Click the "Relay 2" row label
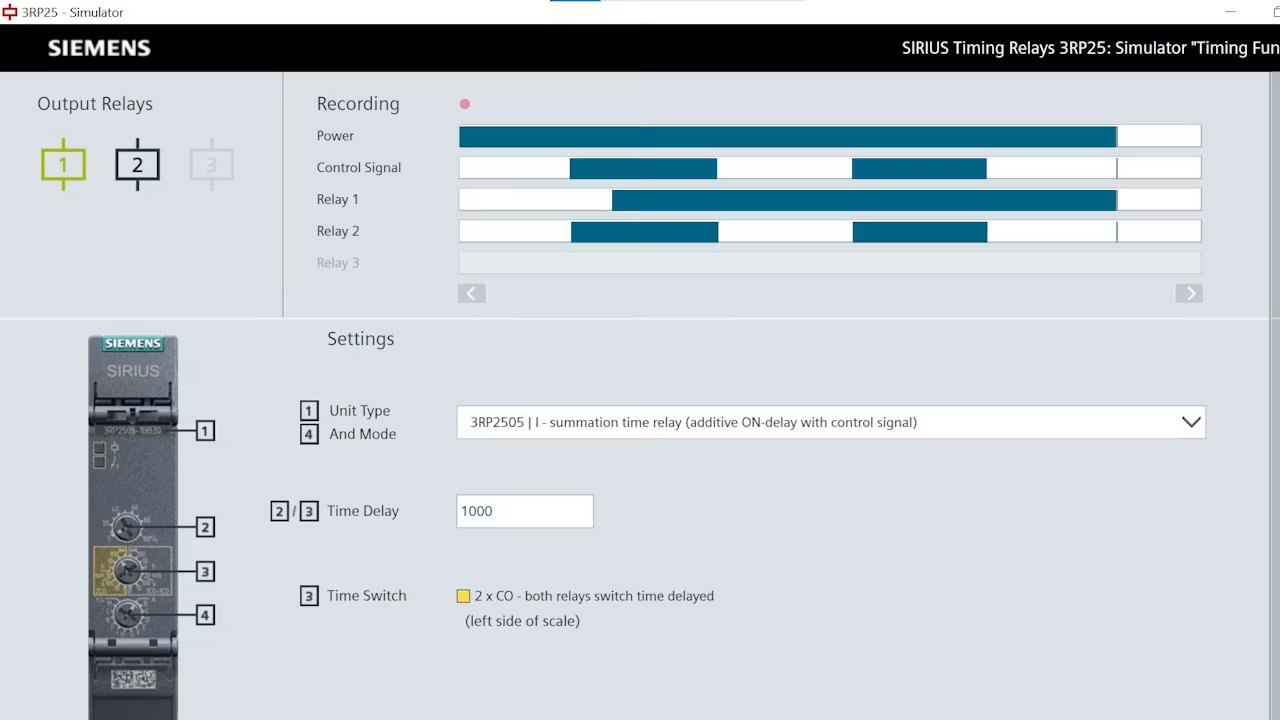 tap(338, 231)
